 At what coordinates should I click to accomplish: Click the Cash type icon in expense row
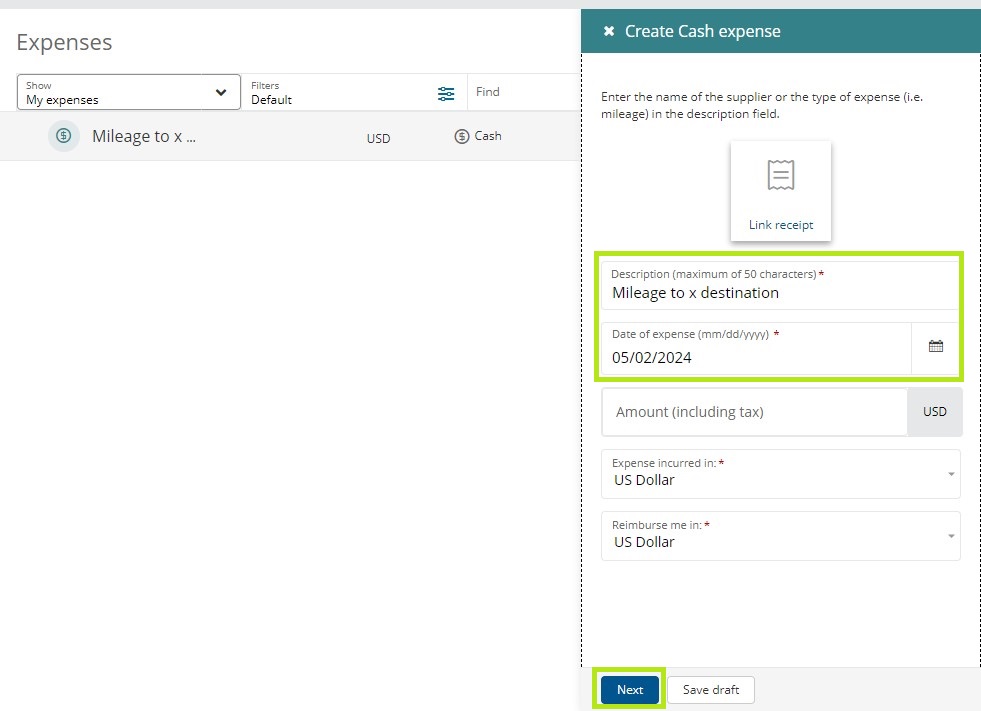click(x=462, y=136)
